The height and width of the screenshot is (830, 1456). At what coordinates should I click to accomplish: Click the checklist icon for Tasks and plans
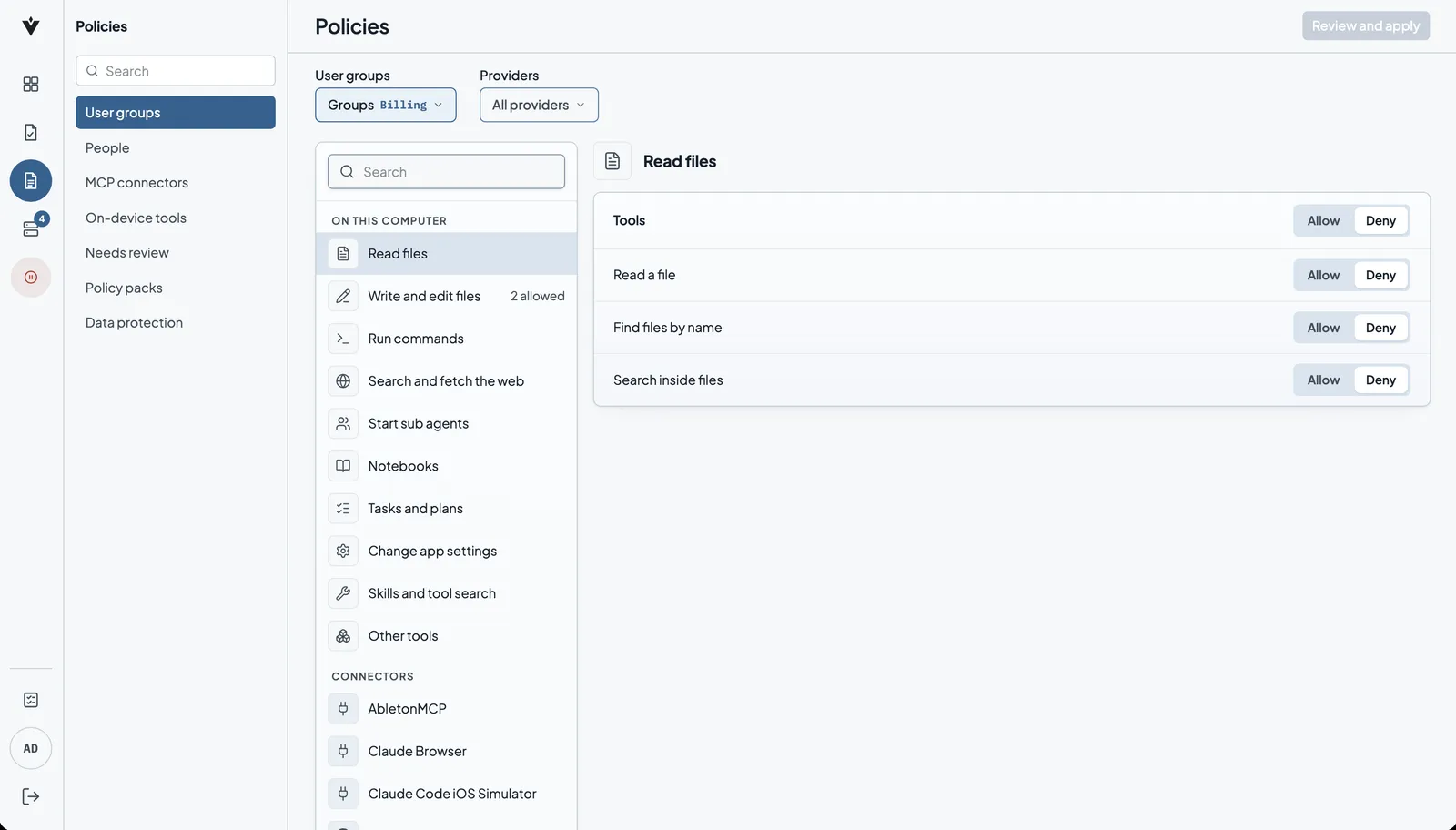point(343,509)
